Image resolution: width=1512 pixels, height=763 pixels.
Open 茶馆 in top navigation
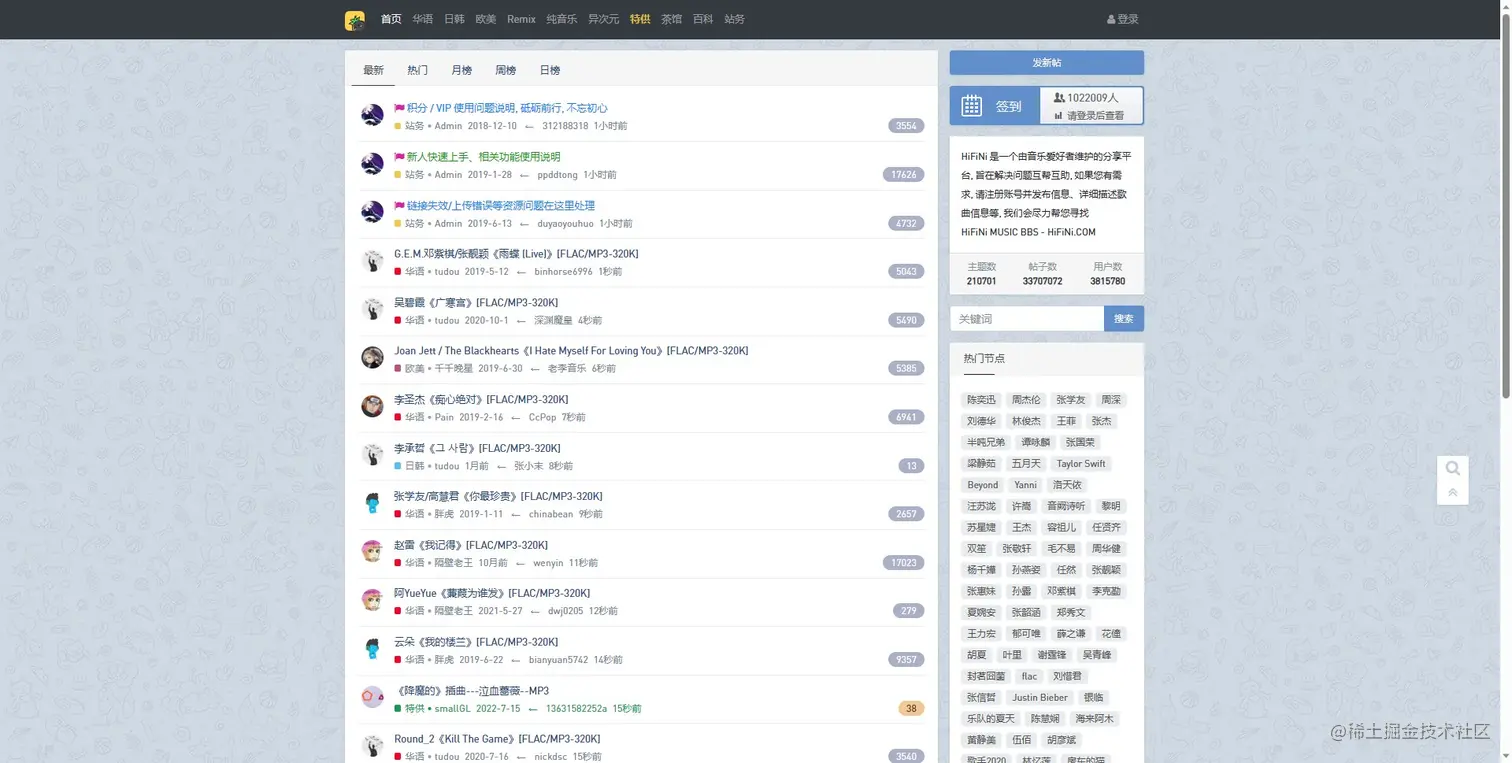pyautogui.click(x=671, y=19)
